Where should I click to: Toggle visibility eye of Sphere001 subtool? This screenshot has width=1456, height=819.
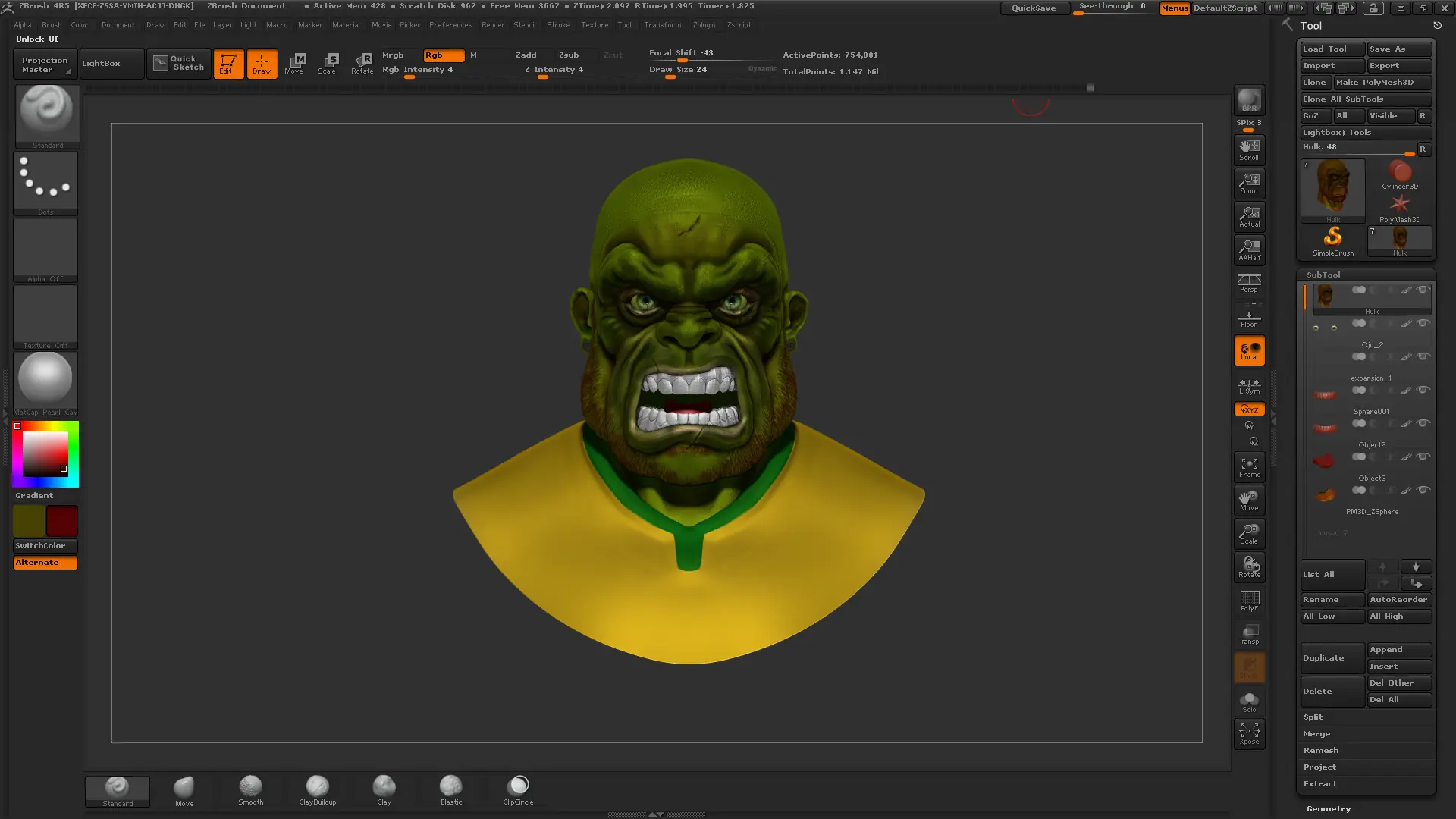click(x=1423, y=390)
